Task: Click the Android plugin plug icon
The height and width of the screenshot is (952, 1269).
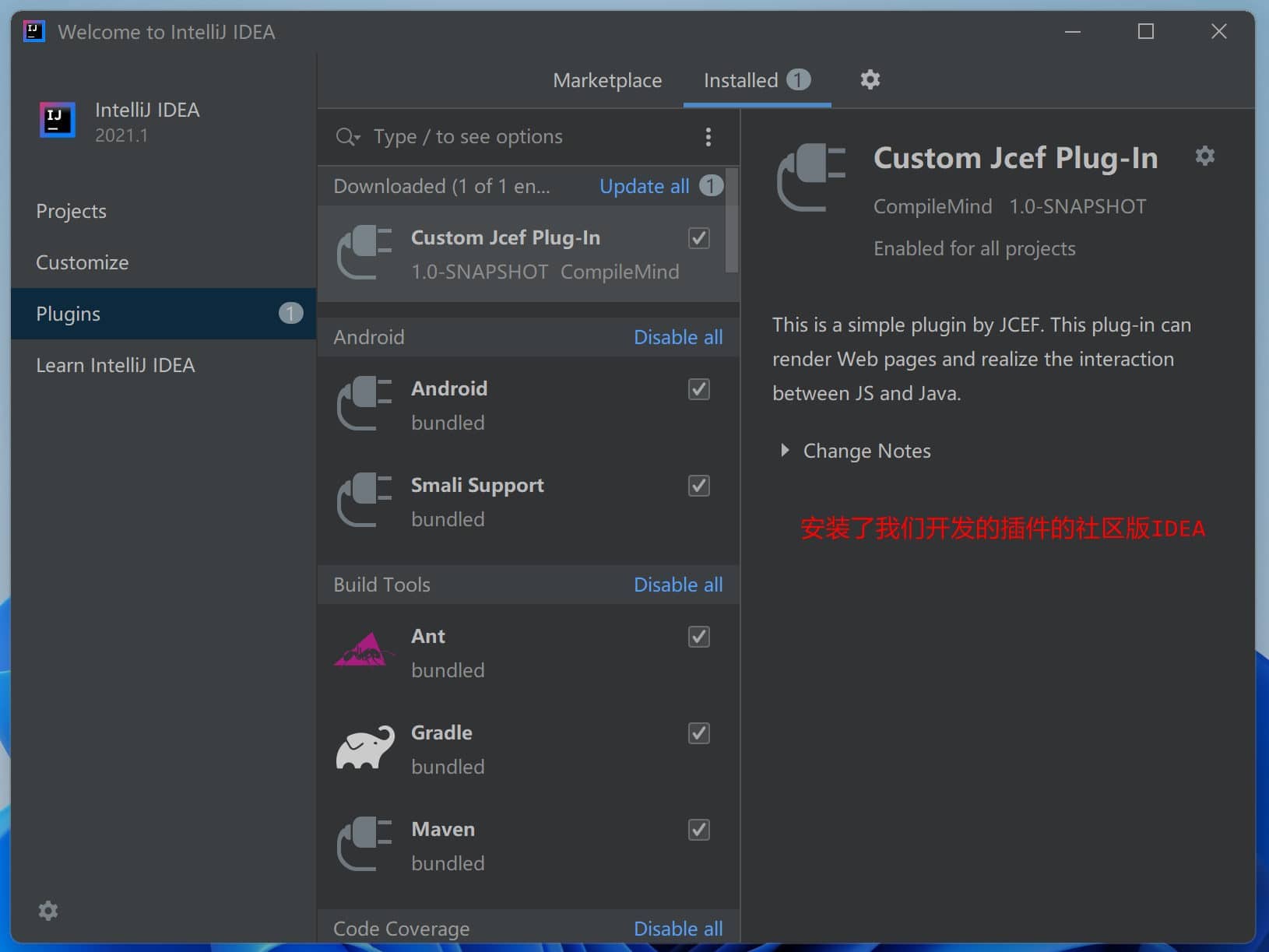Action: [364, 402]
